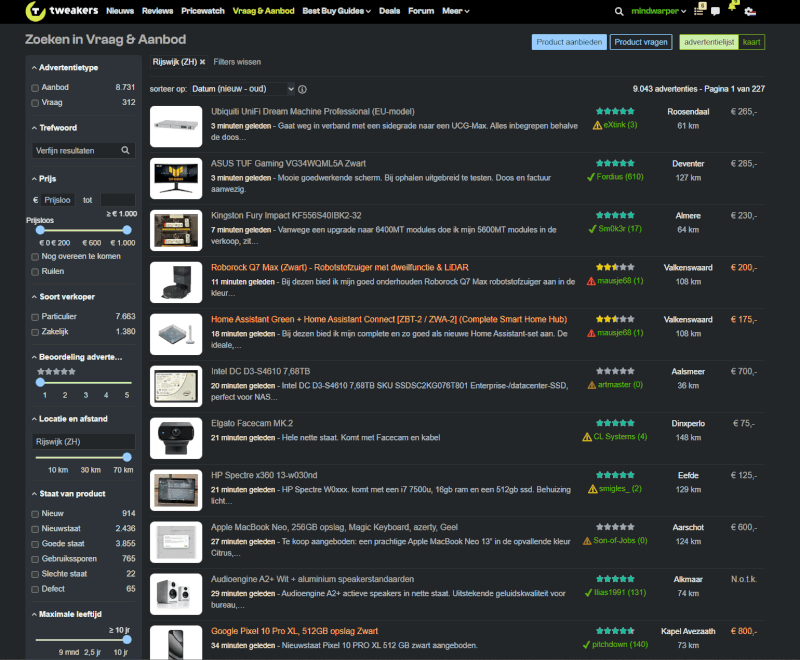Click warning icon next to eXtink
This screenshot has height=660, width=800.
597,125
